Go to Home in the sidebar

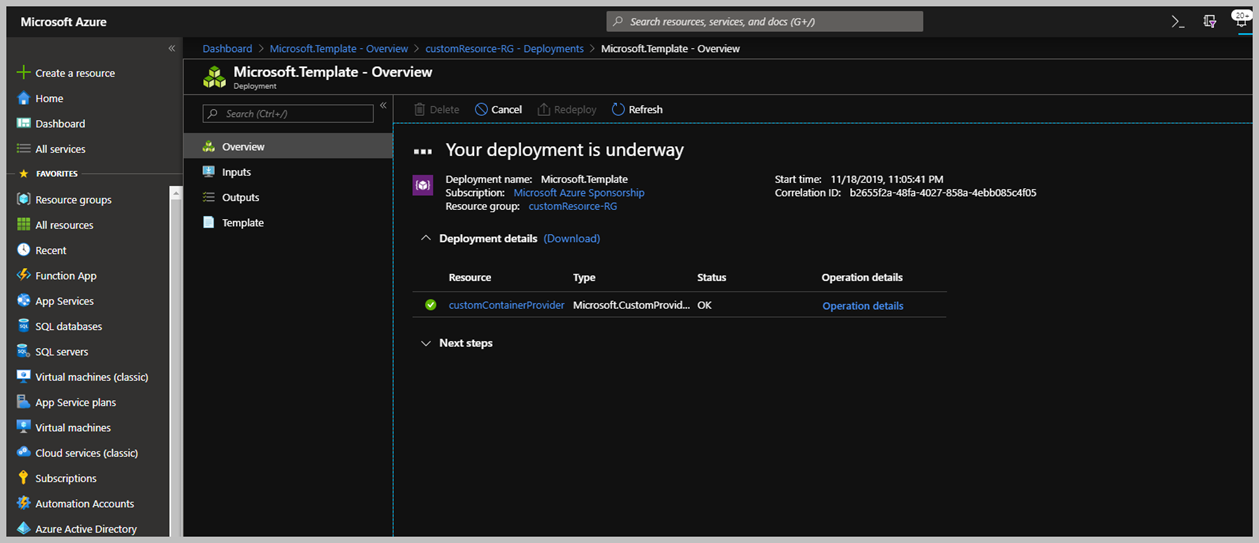[41, 98]
